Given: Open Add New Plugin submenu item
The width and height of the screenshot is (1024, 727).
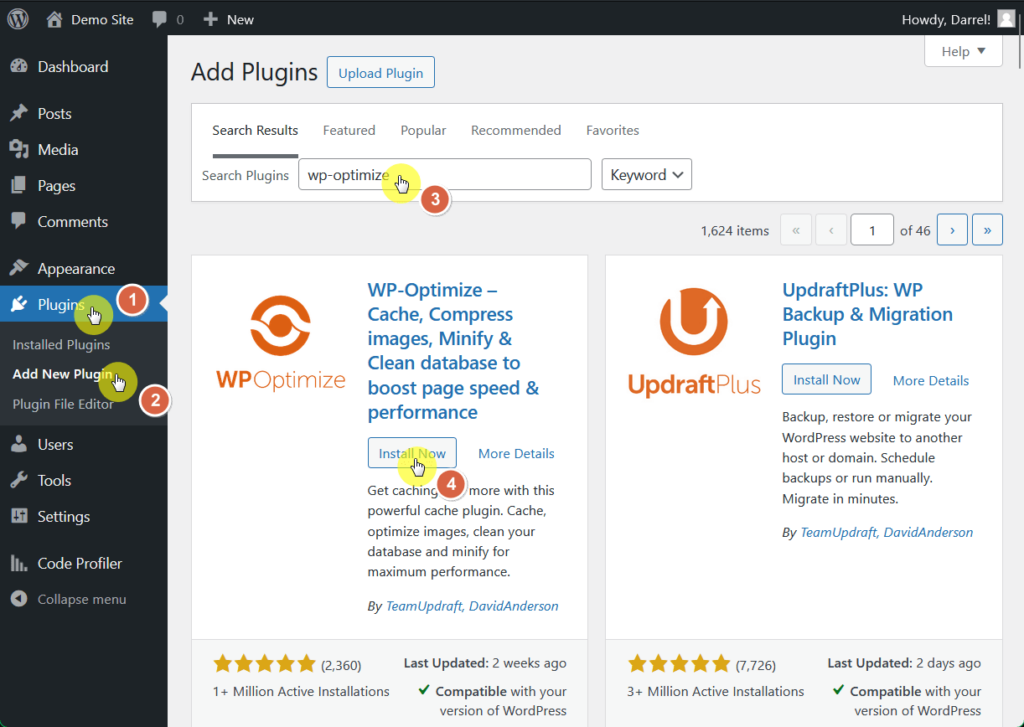Looking at the screenshot, I should (63, 374).
